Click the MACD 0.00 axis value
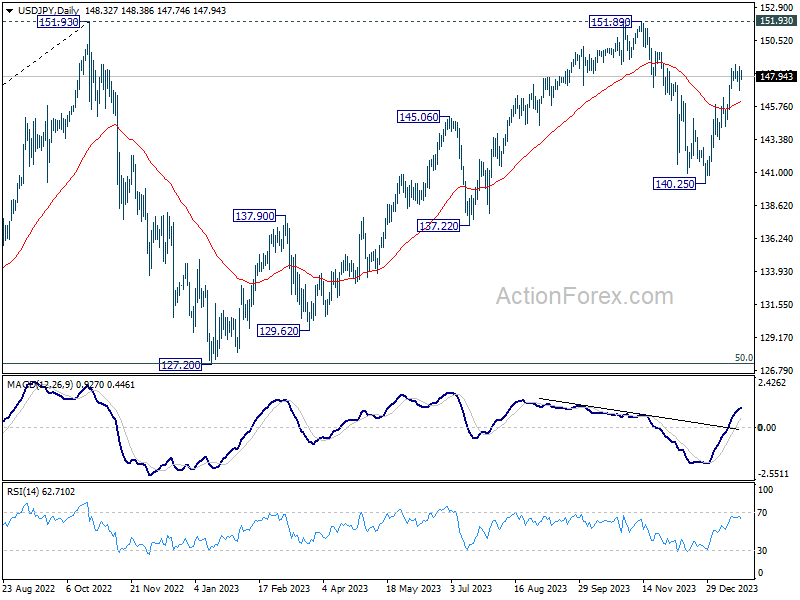Viewport: 800px width, 600px height. tap(767, 428)
